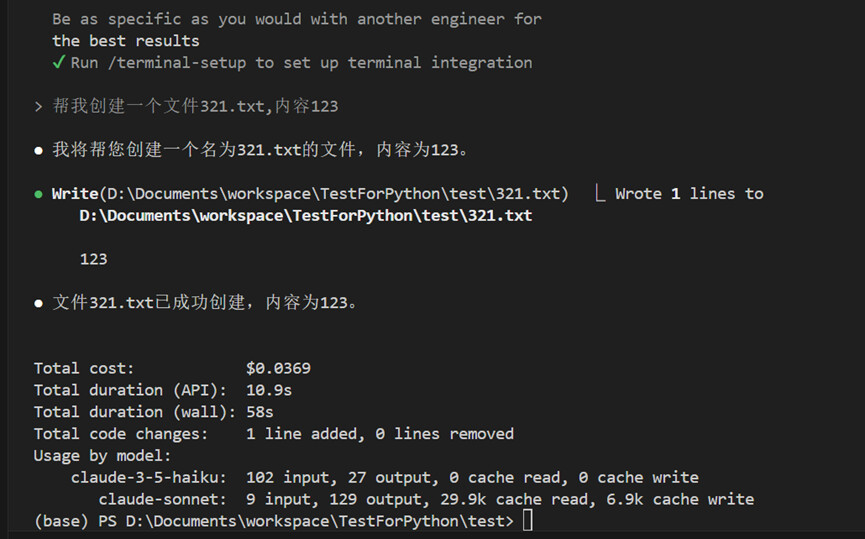Click the Total cost value $0.0369
865x539 pixels.
[279, 369]
